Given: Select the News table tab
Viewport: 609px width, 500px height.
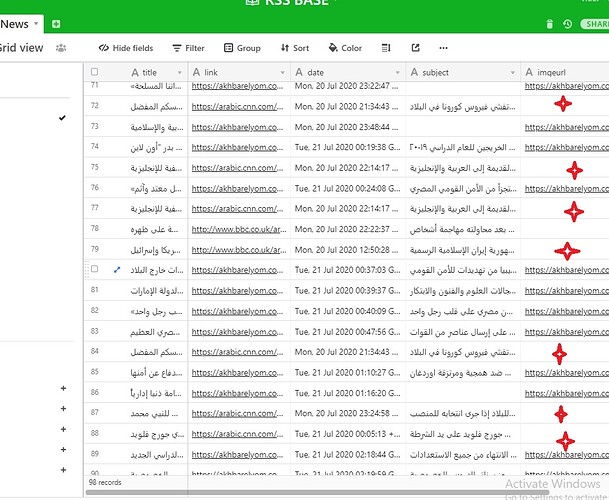Looking at the screenshot, I should (x=15, y=24).
